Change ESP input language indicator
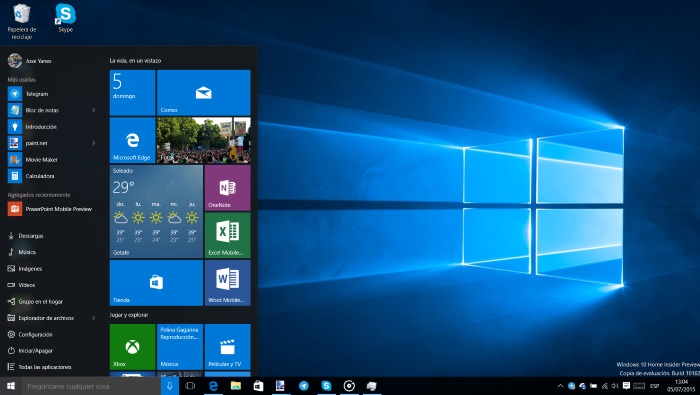The width and height of the screenshot is (700, 395). [x=655, y=386]
